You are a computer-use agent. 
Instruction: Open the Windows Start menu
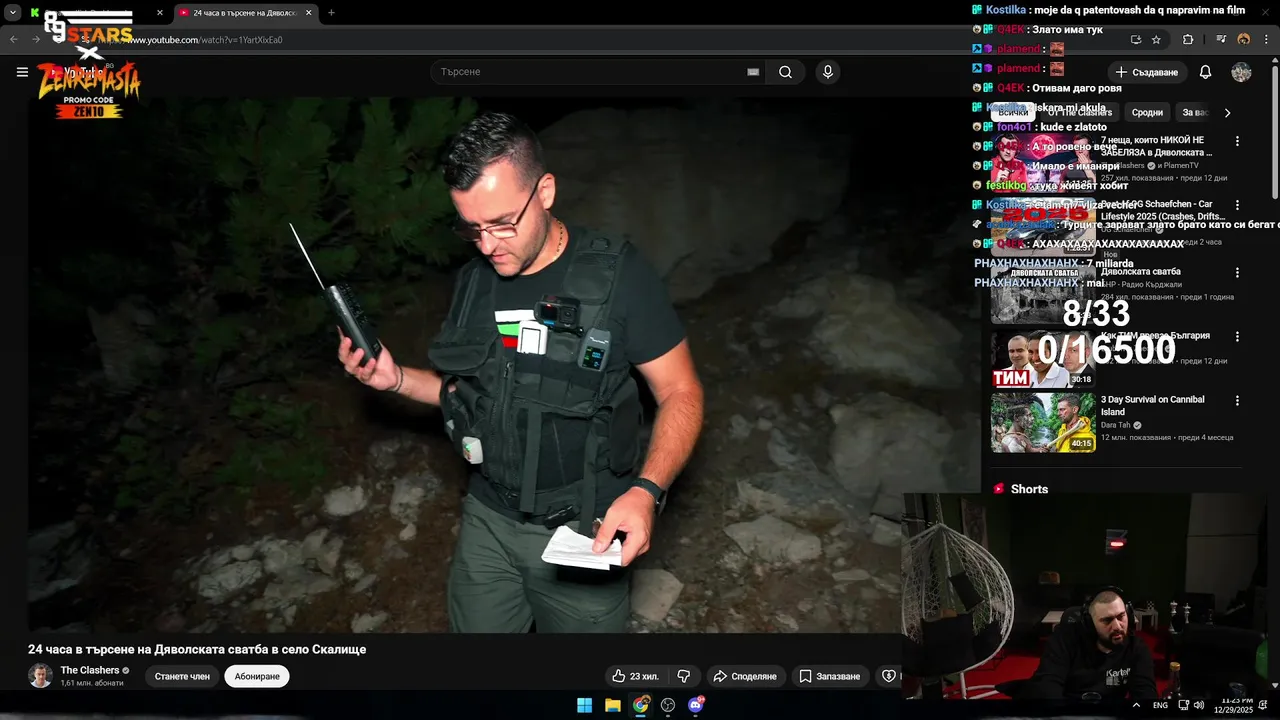coord(584,705)
